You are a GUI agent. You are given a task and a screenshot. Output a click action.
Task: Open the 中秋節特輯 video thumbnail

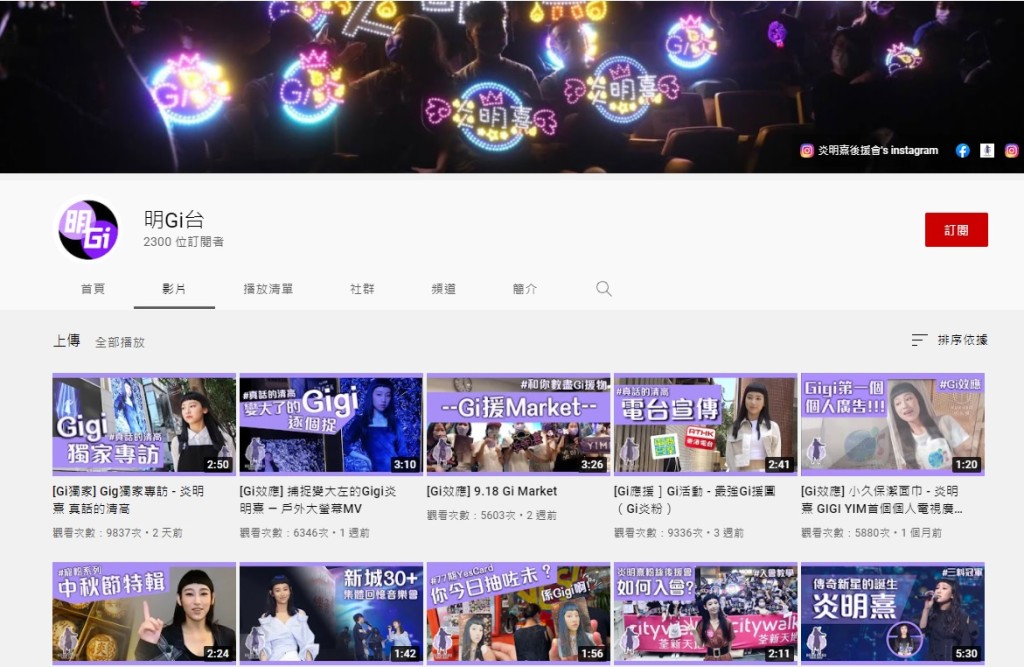[144, 613]
